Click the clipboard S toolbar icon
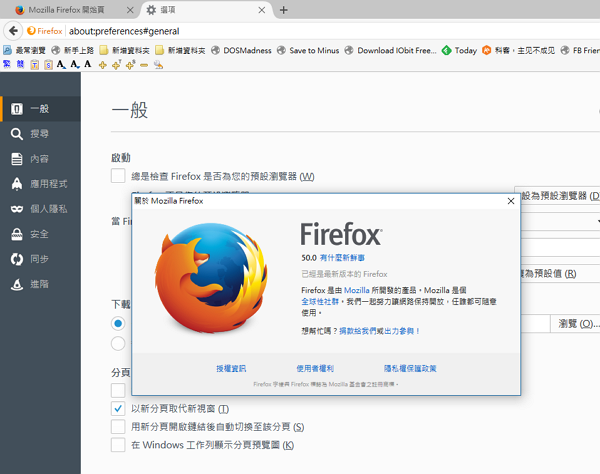The image size is (600, 474). pos(48,65)
